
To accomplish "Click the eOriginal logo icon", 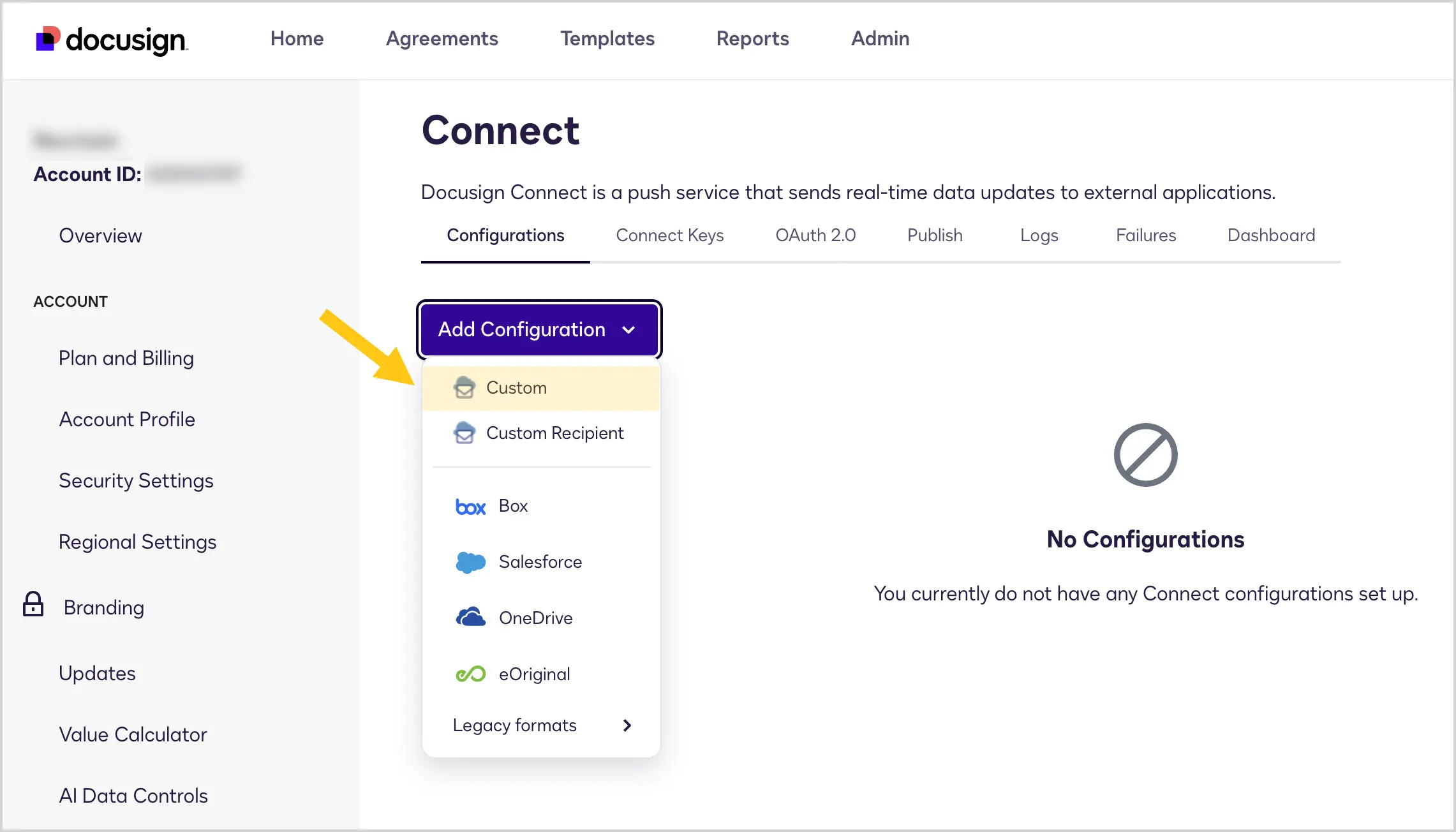I will coord(471,674).
